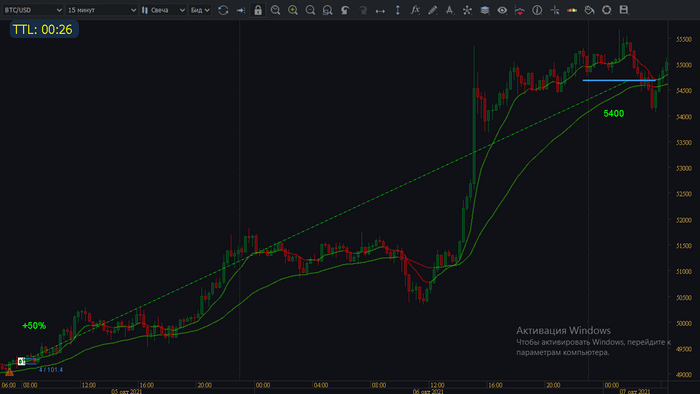Screen dimensions: 700x394
Task: Click the horizontal stretch arrows icon
Action: 380,10
